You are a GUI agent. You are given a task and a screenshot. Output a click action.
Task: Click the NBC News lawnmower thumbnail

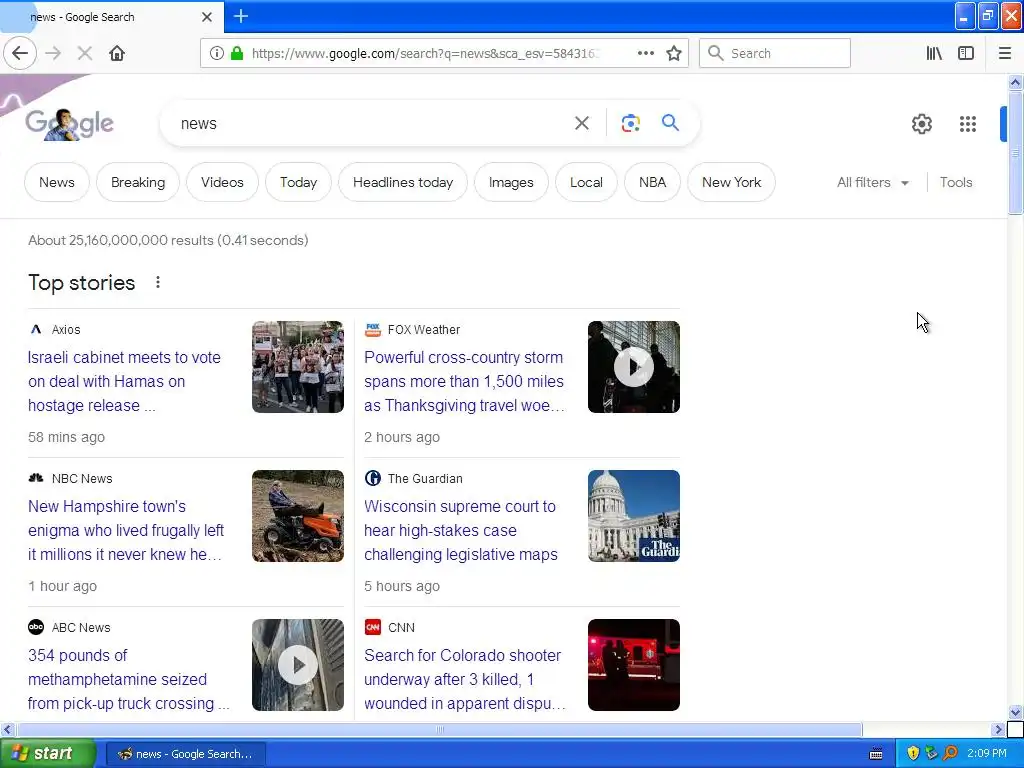[298, 516]
